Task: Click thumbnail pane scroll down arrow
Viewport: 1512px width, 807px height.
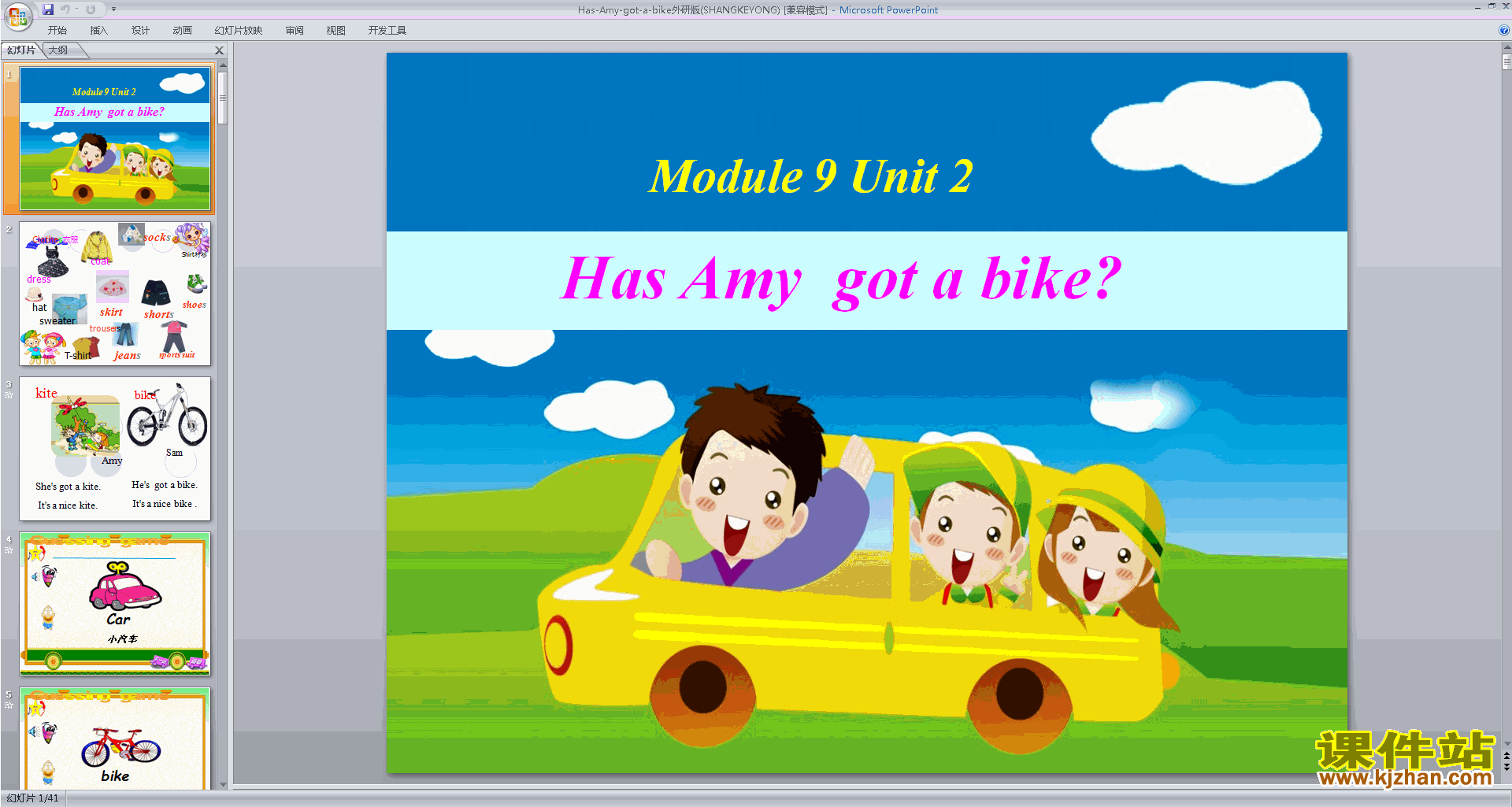Action: [x=223, y=785]
